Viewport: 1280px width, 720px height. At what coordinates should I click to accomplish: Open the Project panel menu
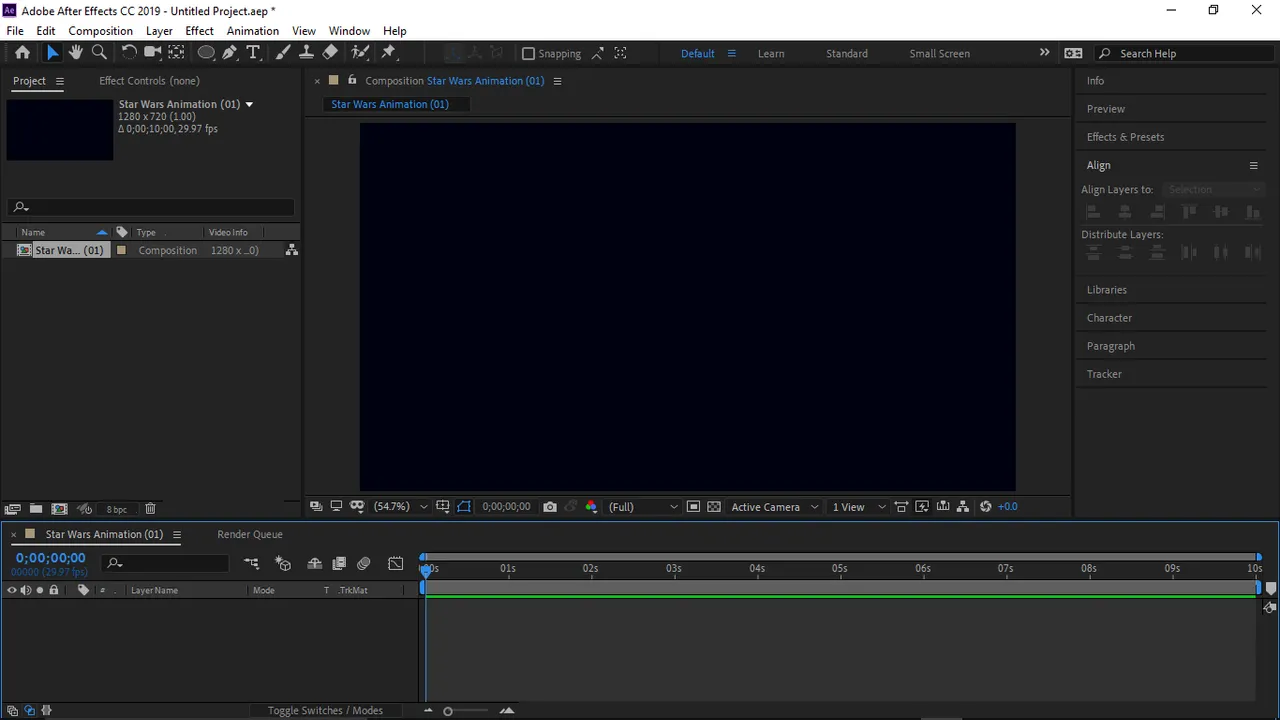click(59, 81)
